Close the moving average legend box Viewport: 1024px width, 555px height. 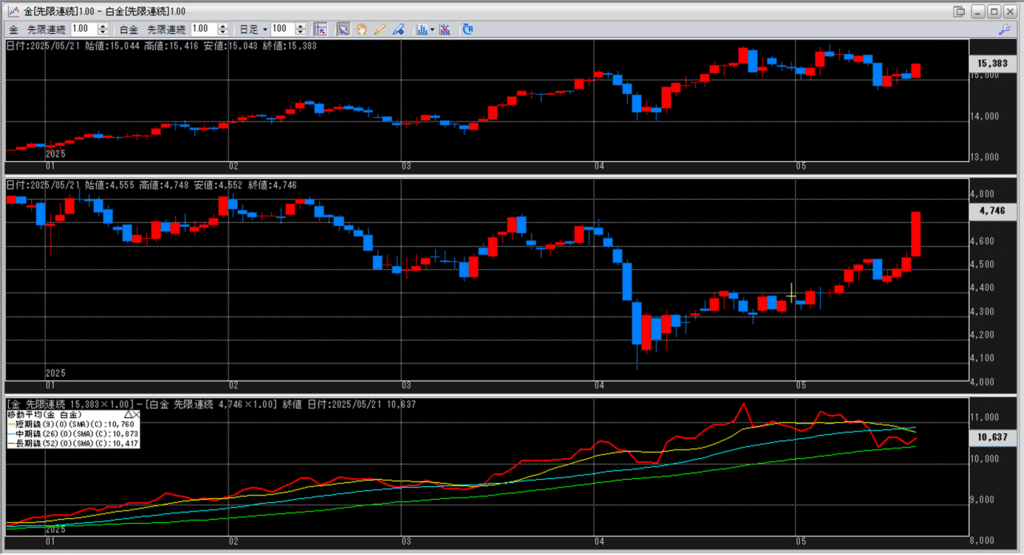(x=136, y=415)
